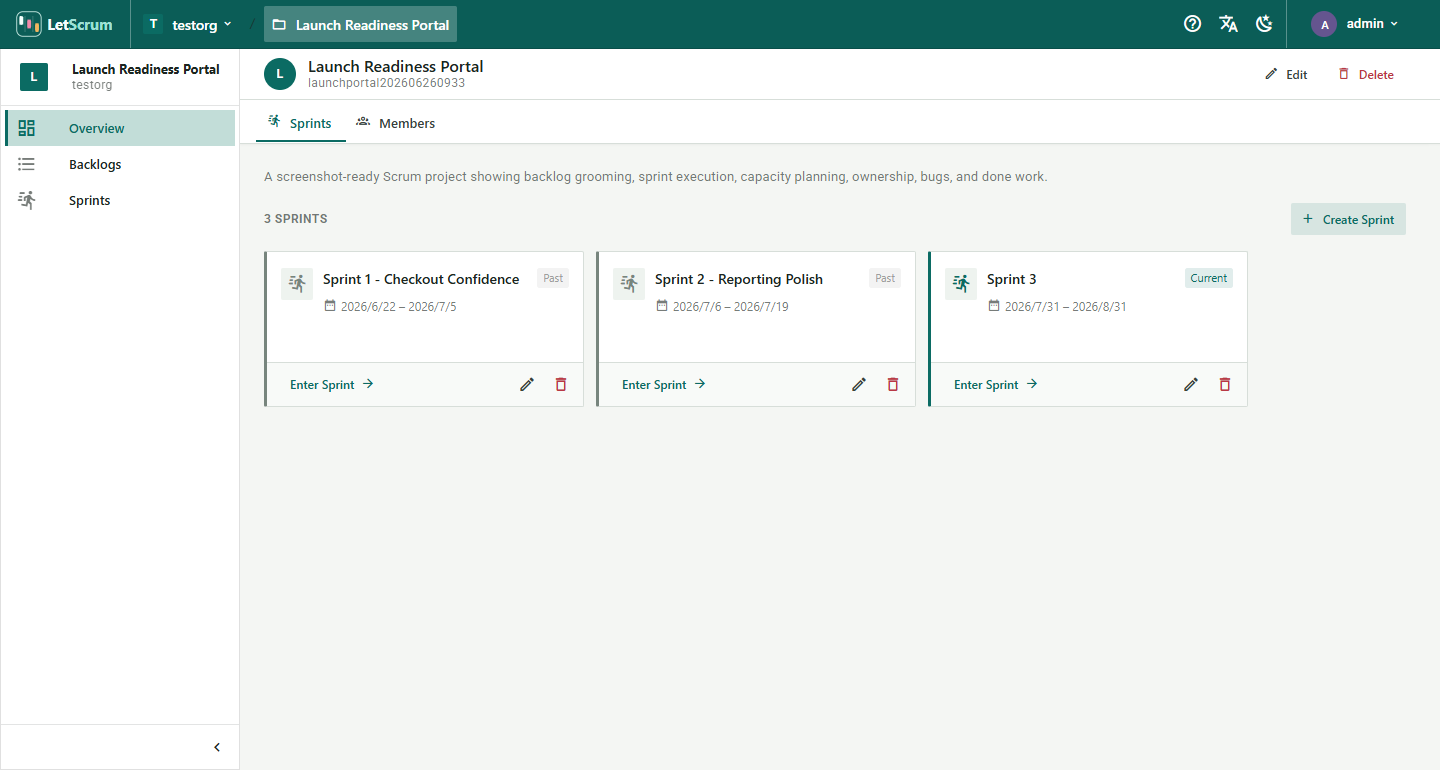Click Sprint 1 runner icon
Screen dimensions: 1440x770
(x=297, y=284)
